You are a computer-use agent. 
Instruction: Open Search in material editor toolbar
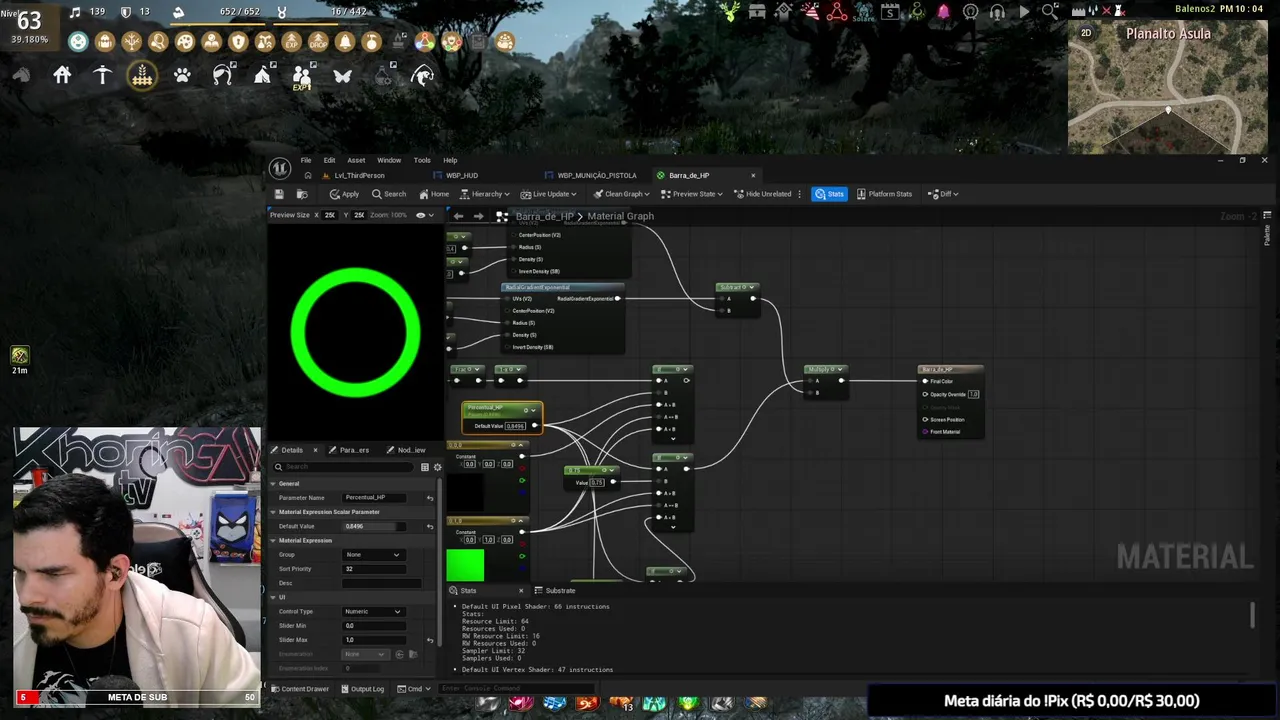point(389,194)
